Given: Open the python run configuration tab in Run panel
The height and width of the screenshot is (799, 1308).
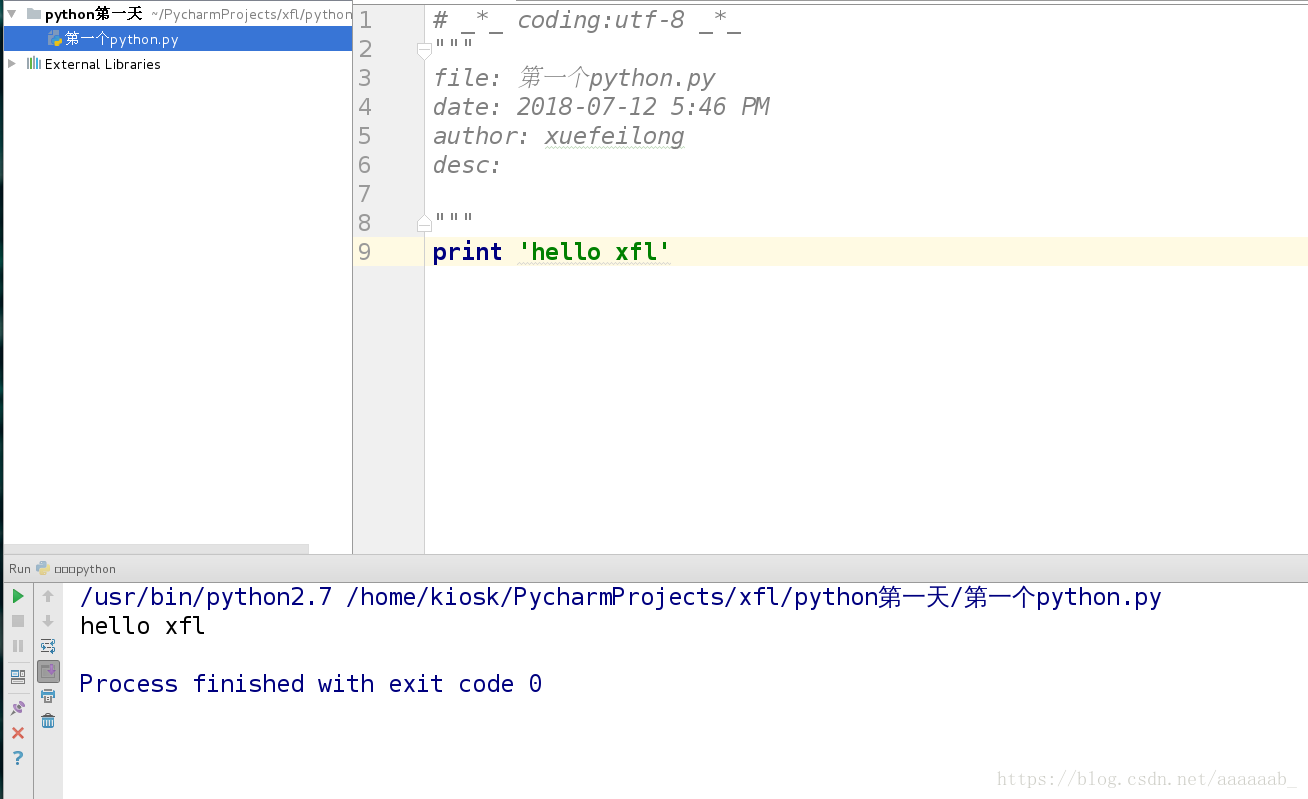Looking at the screenshot, I should [85, 569].
